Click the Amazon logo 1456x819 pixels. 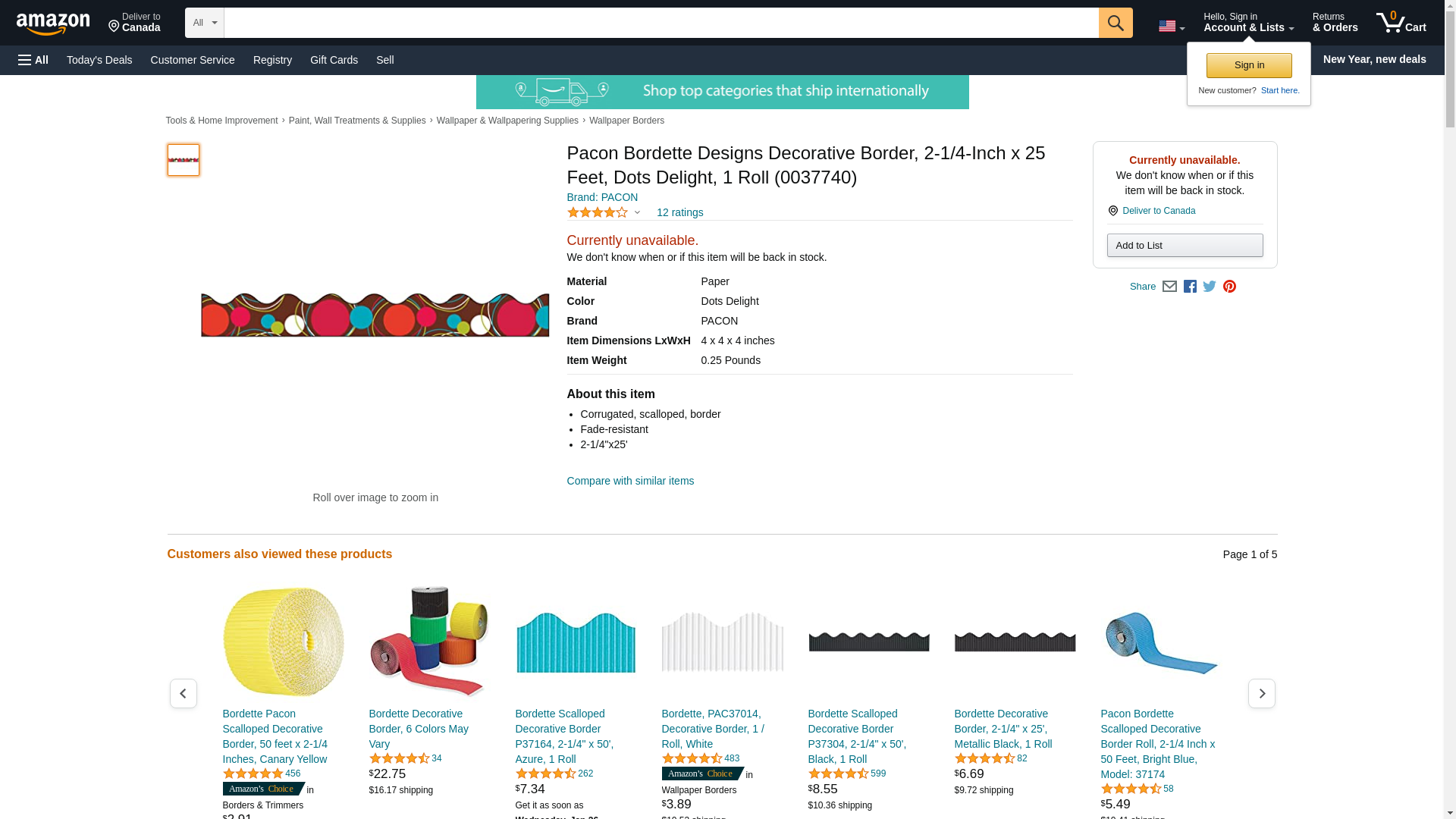53,24
